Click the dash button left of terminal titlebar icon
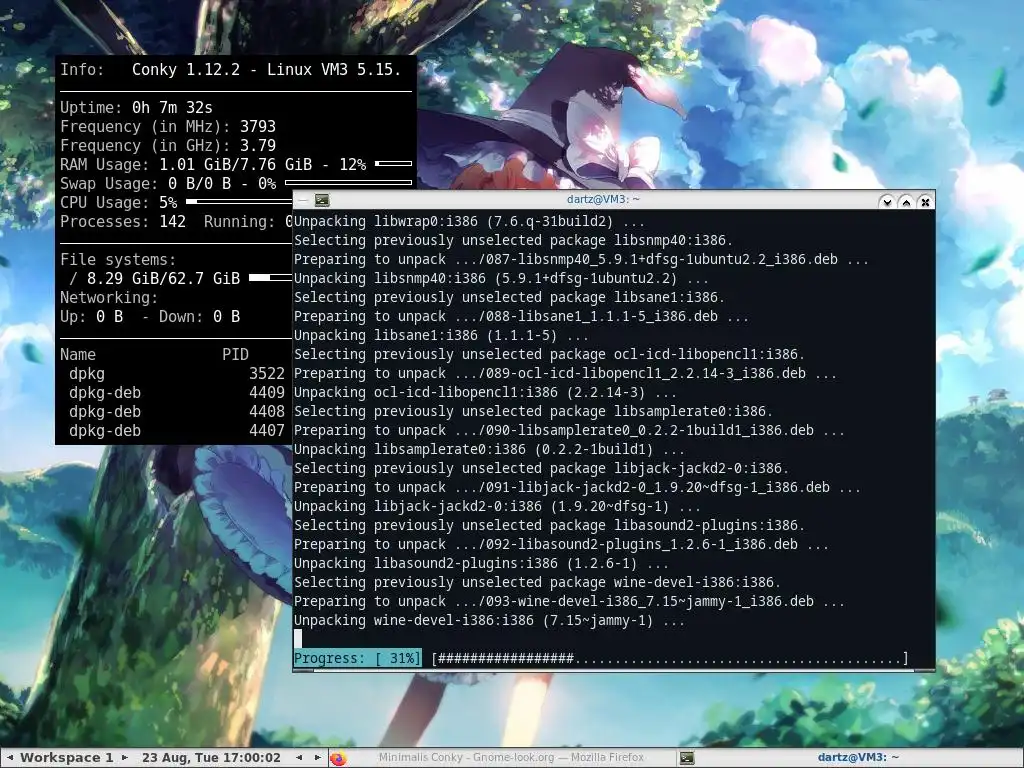 pos(304,200)
